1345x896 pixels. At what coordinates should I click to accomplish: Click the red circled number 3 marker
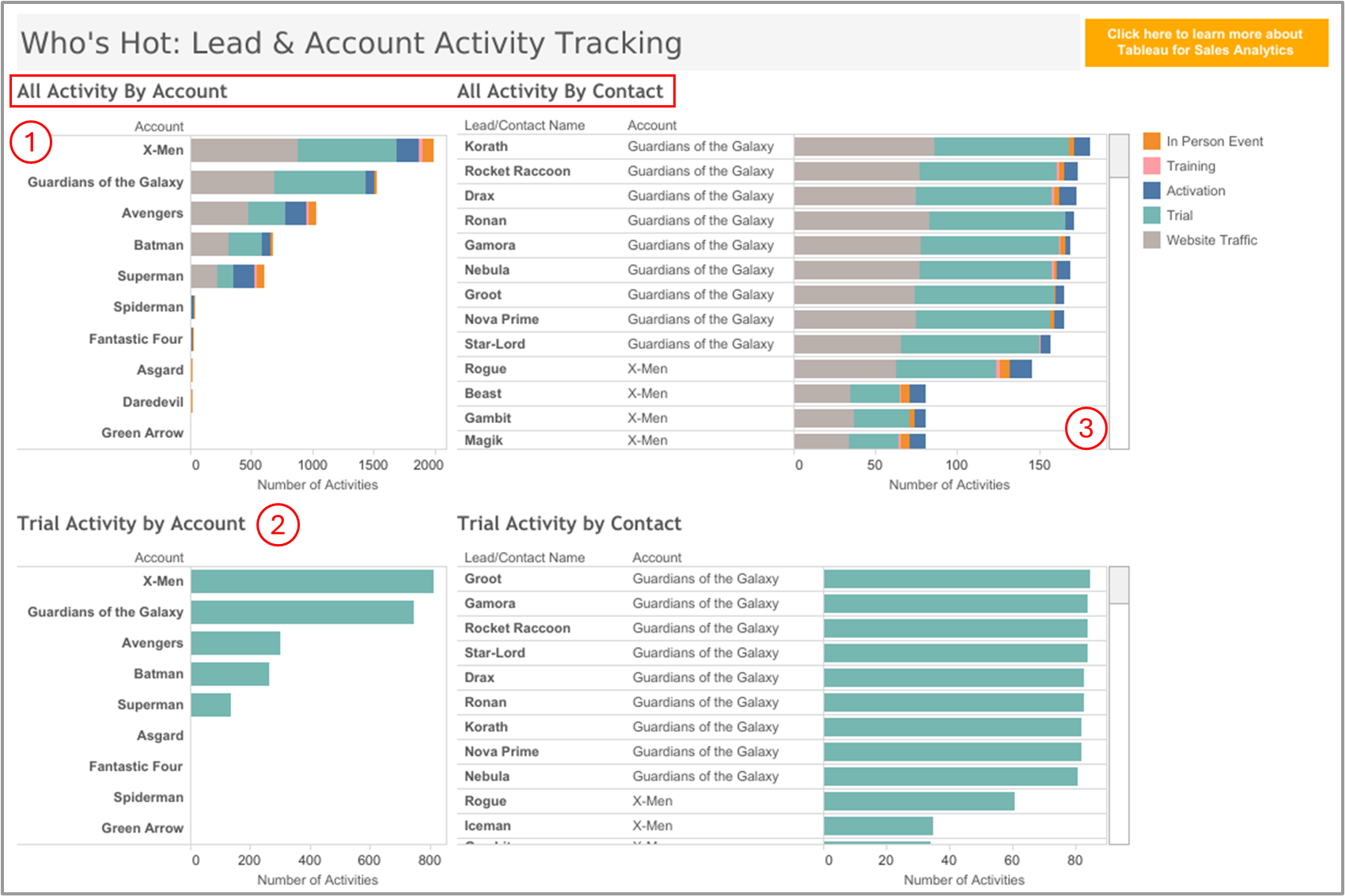[x=1085, y=429]
